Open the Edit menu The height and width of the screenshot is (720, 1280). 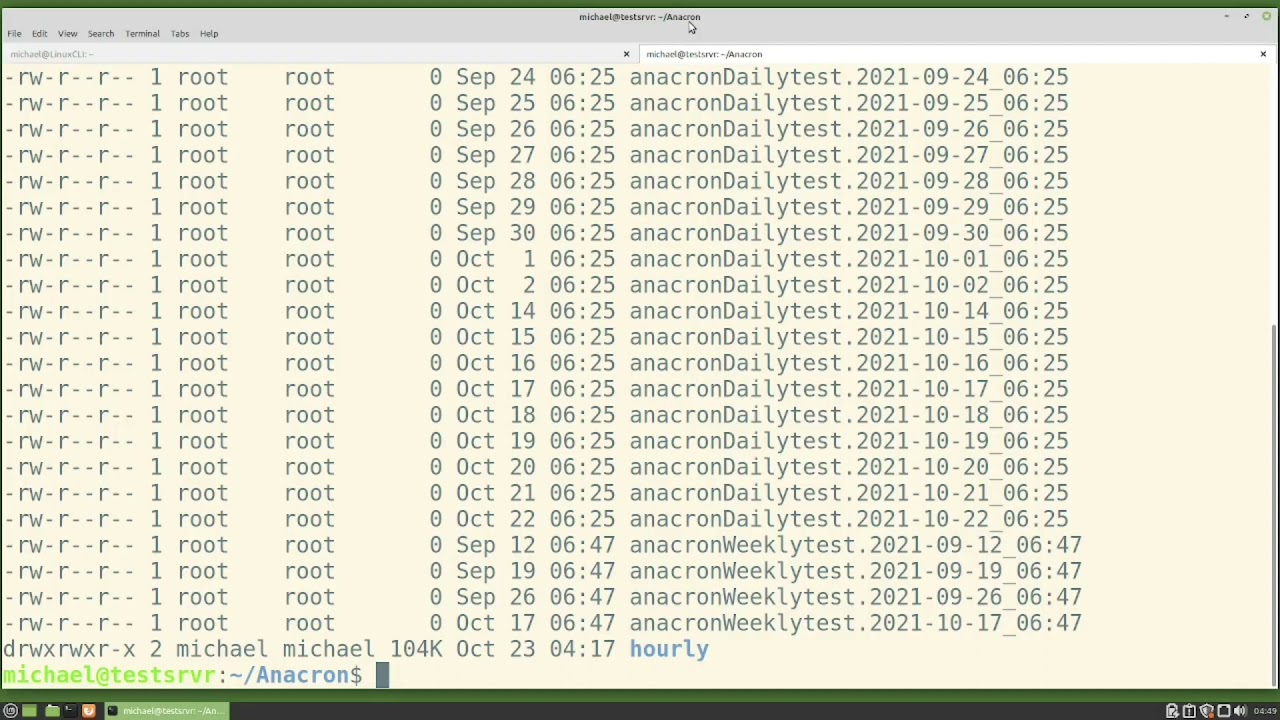tap(40, 34)
